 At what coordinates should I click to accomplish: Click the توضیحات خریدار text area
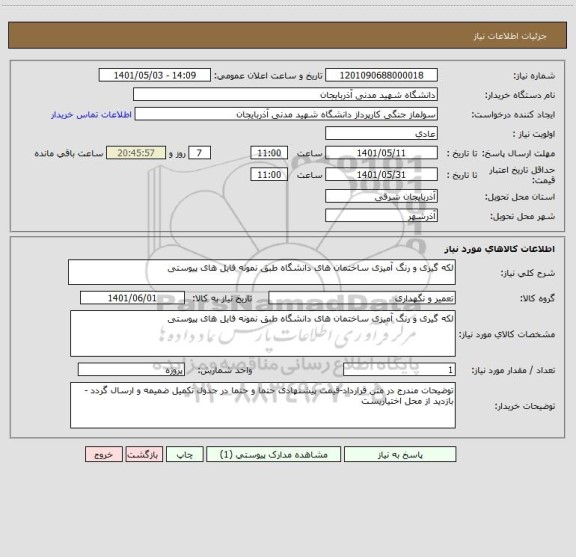coord(263,405)
